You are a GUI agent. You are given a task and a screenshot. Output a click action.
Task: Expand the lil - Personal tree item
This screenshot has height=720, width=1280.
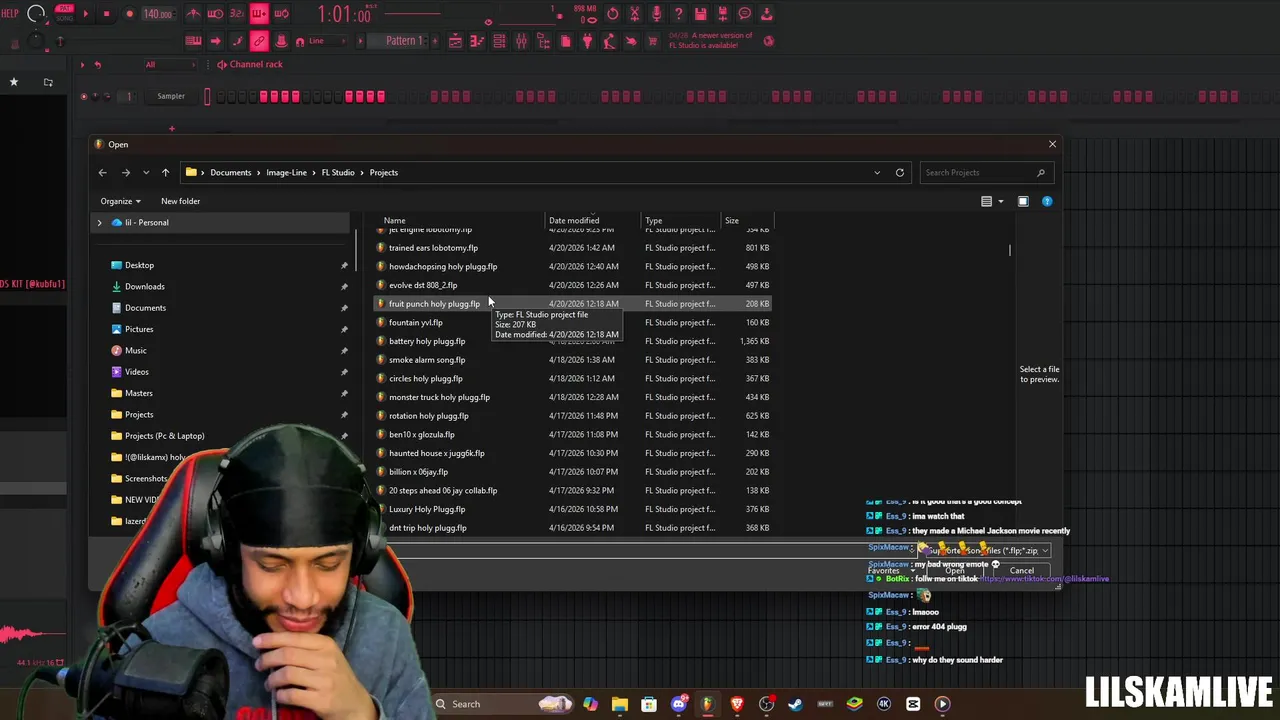(99, 223)
